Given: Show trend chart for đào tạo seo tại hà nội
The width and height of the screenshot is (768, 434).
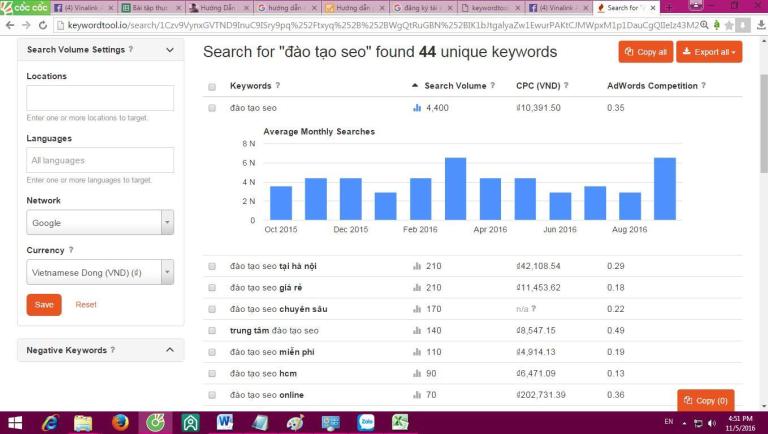Looking at the screenshot, I should (x=417, y=266).
